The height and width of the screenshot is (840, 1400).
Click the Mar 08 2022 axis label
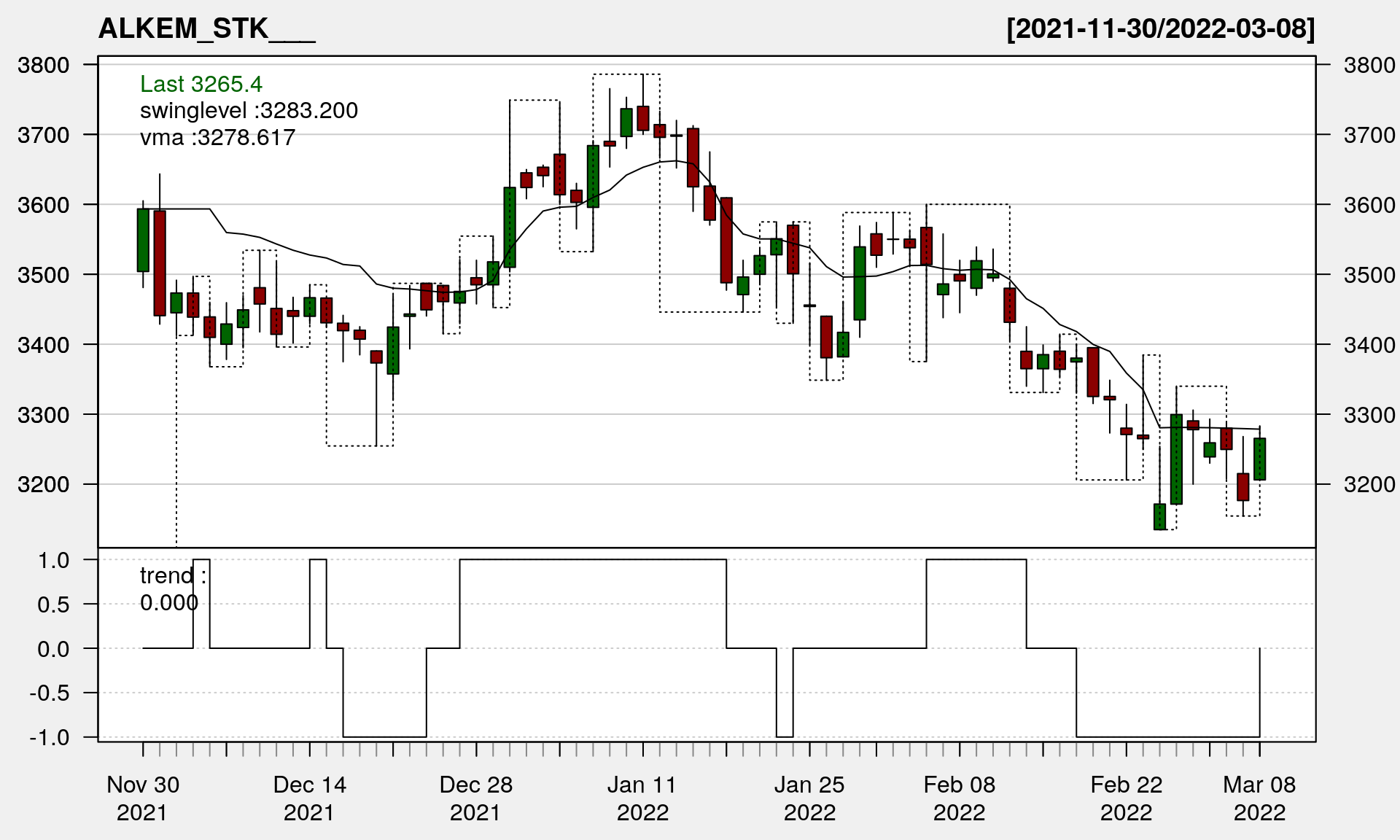(x=1259, y=798)
